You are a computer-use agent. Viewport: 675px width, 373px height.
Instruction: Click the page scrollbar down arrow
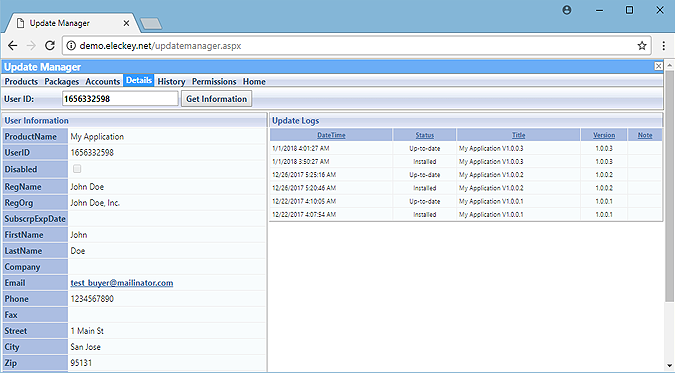click(x=670, y=366)
